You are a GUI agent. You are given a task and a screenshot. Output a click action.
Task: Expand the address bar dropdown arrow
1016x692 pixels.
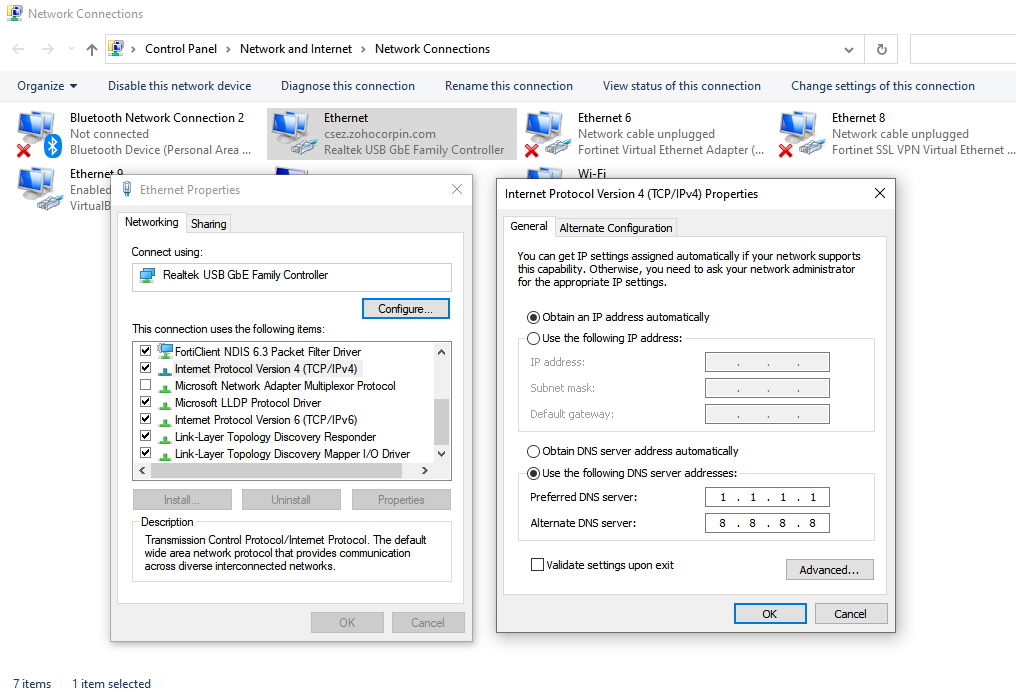pyautogui.click(x=849, y=48)
